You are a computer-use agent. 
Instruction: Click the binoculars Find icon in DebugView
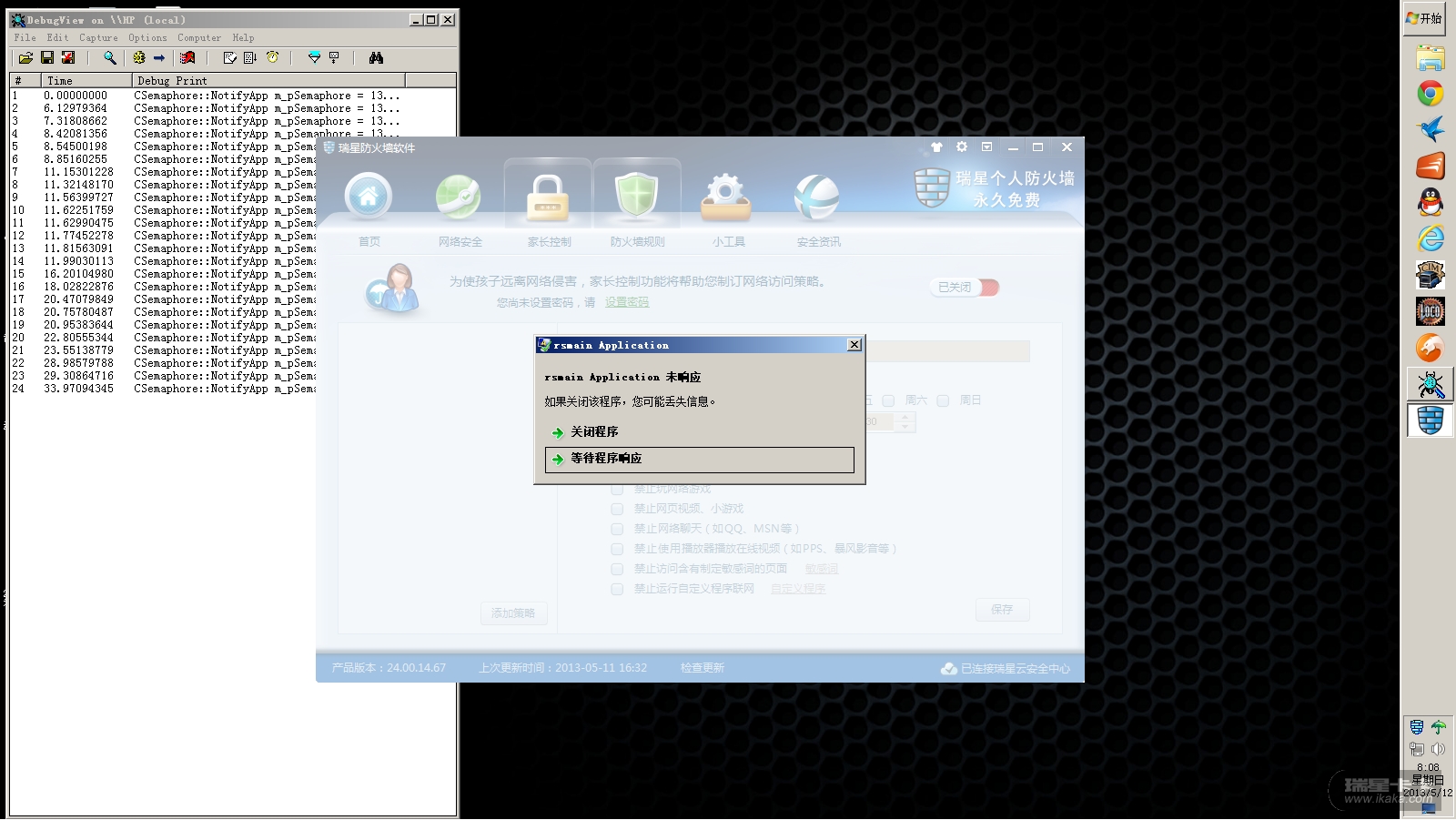tap(376, 57)
